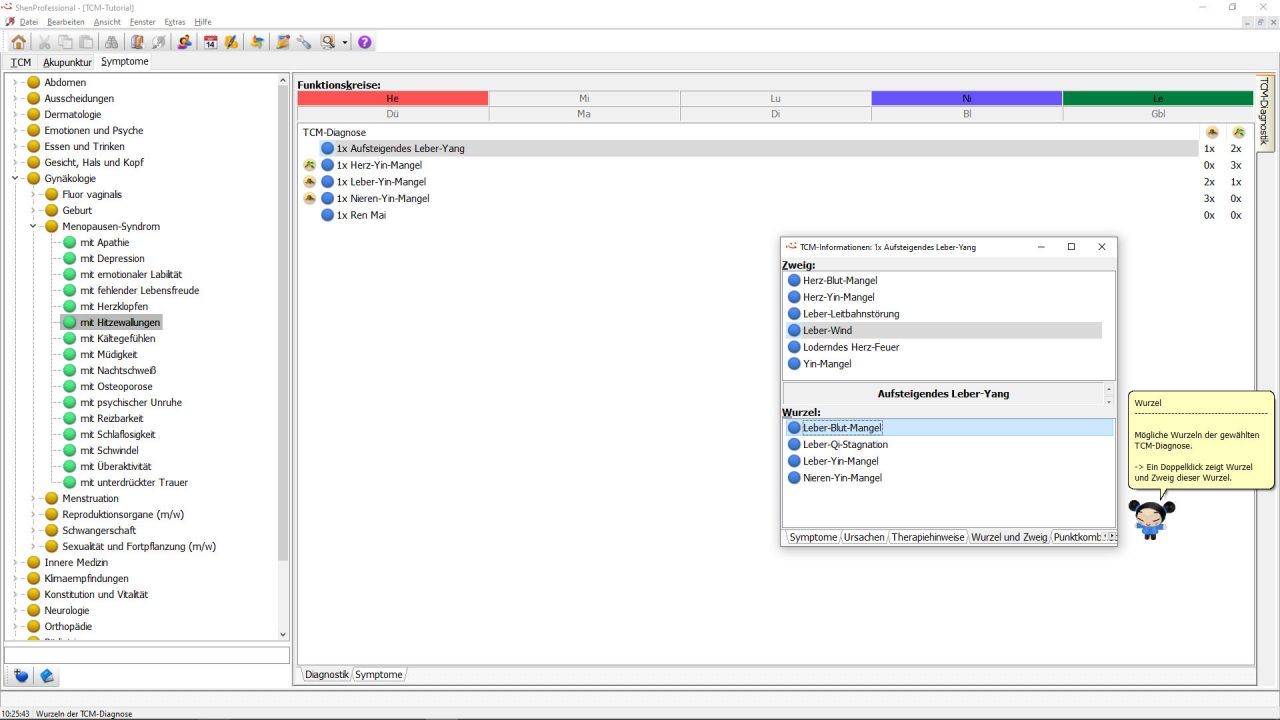Open dropdown arrow next to magnifier icon
This screenshot has width=1280, height=720.
tap(345, 42)
